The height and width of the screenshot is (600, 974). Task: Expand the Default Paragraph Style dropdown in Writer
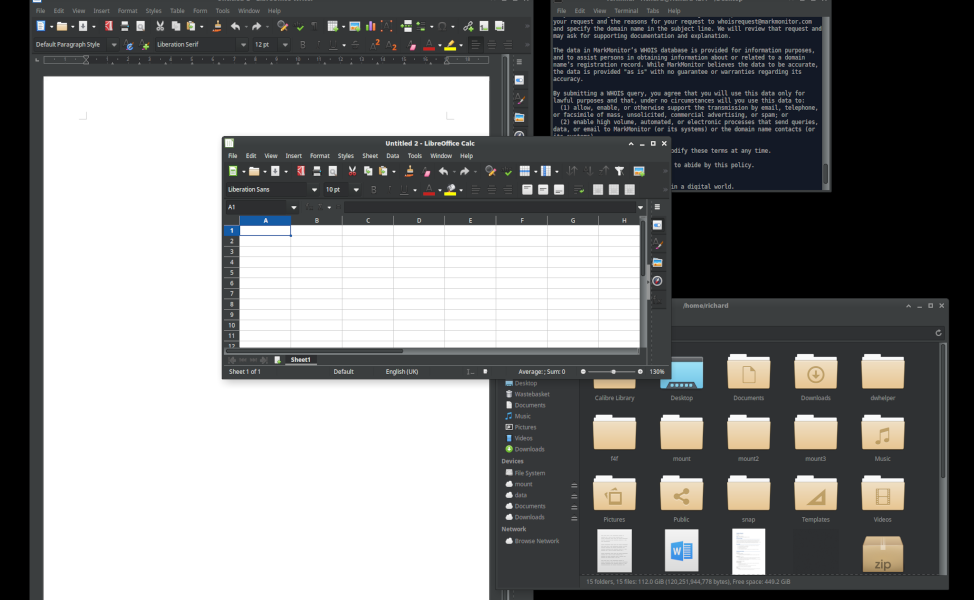114,45
